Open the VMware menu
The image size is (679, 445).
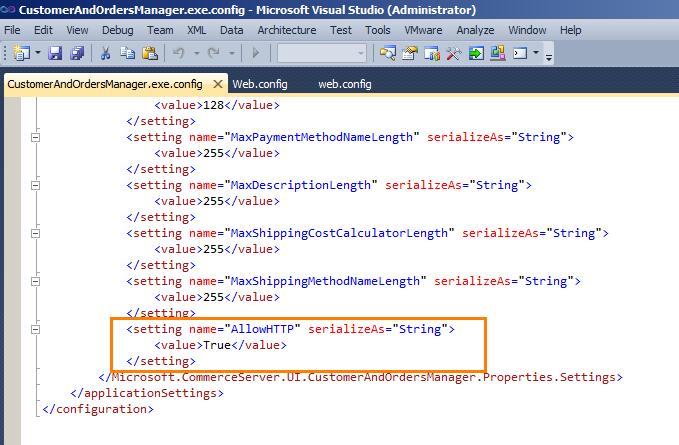coord(423,30)
